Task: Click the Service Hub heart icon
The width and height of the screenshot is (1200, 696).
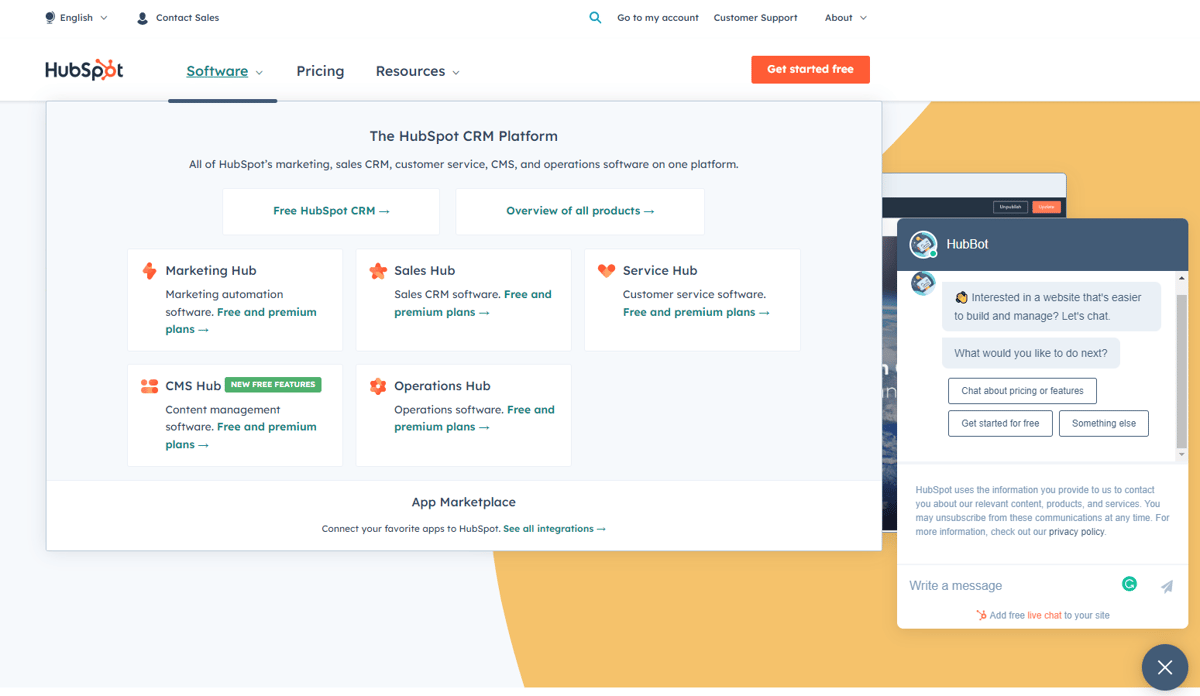Action: point(606,271)
